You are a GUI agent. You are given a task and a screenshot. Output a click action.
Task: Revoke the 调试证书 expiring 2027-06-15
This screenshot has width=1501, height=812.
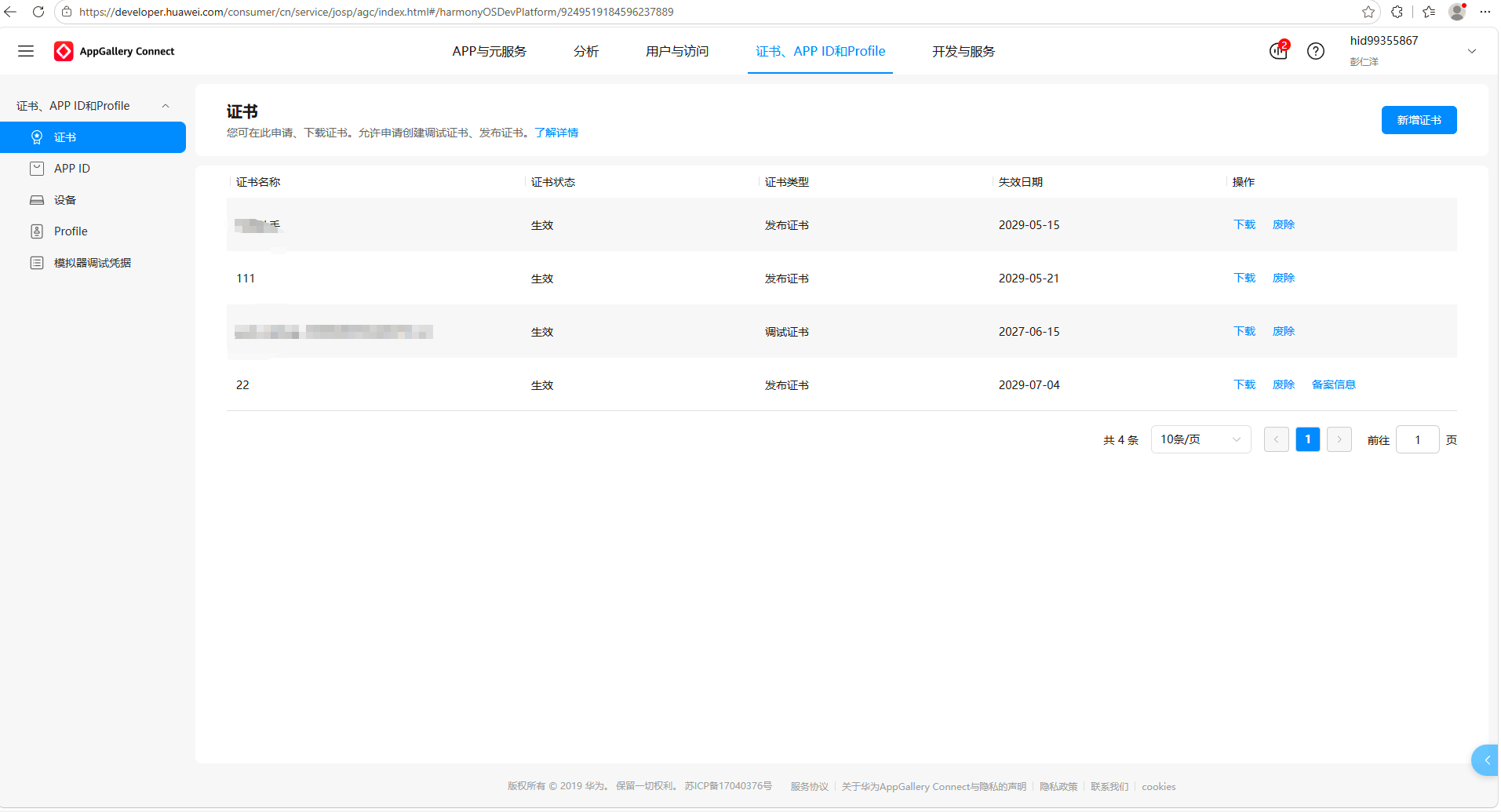[x=1284, y=331]
